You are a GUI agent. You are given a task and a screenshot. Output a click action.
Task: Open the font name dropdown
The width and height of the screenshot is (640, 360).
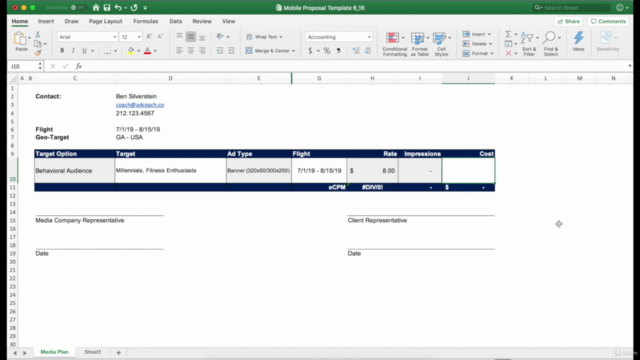tap(115, 37)
